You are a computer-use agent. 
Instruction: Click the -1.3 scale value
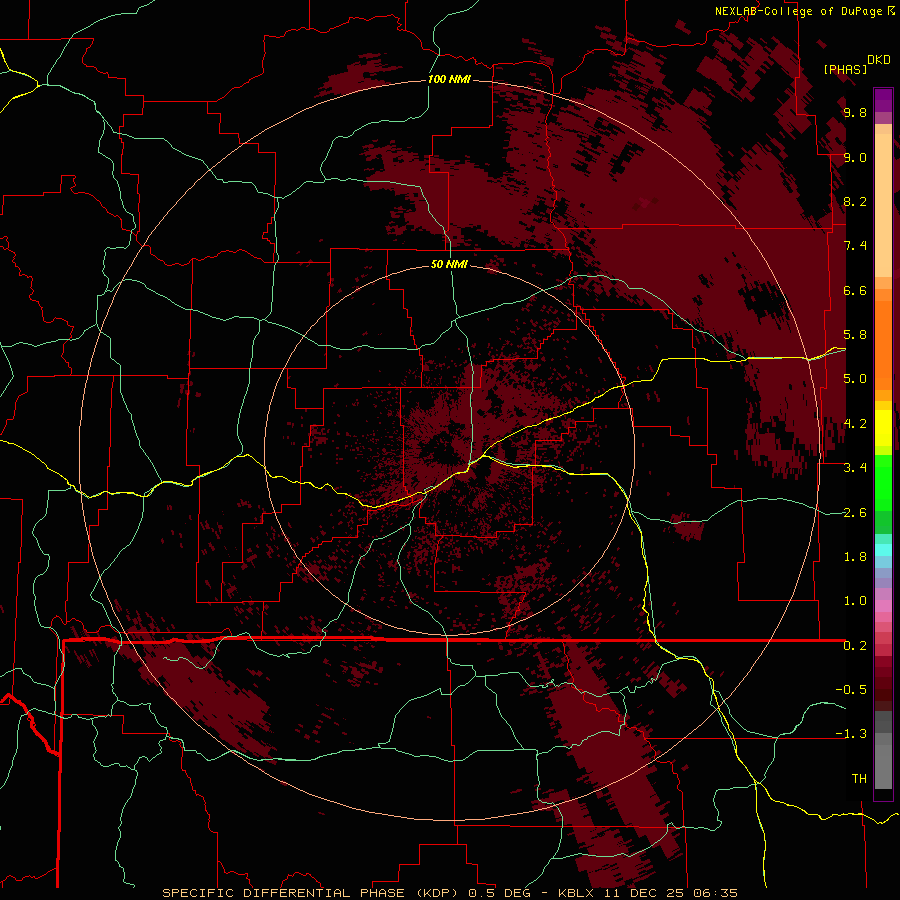[x=851, y=734]
